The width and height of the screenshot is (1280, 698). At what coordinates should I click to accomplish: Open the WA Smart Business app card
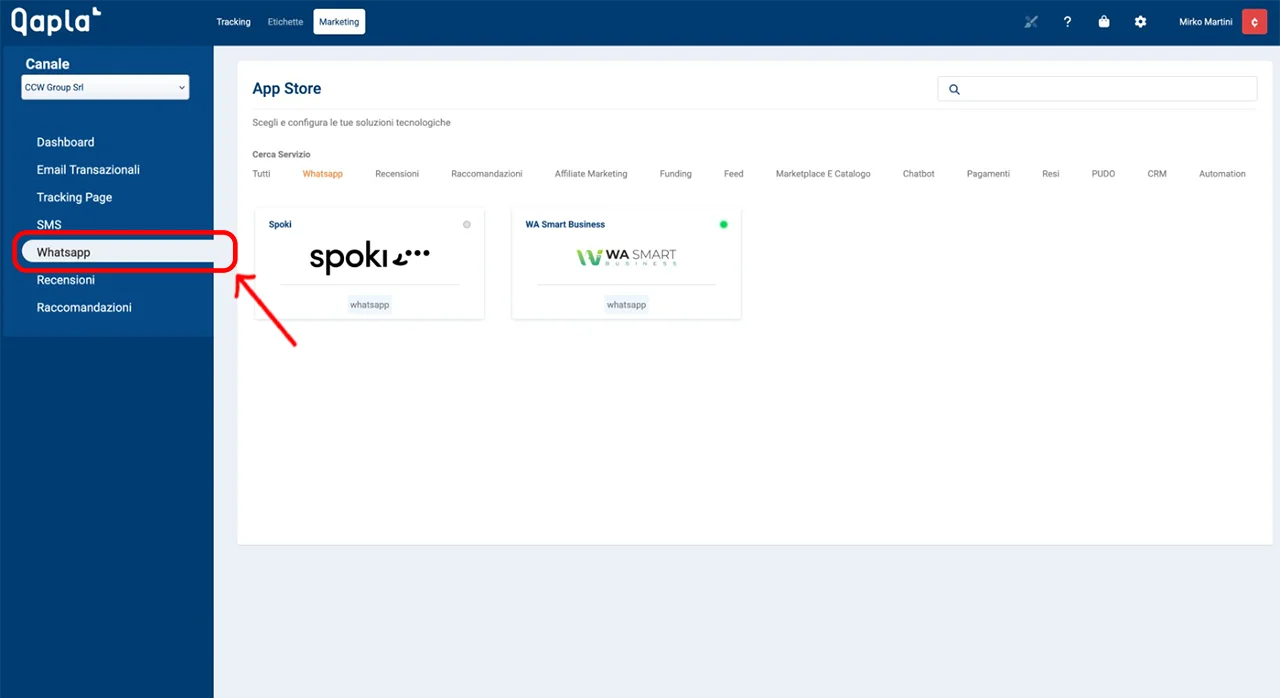pos(626,263)
